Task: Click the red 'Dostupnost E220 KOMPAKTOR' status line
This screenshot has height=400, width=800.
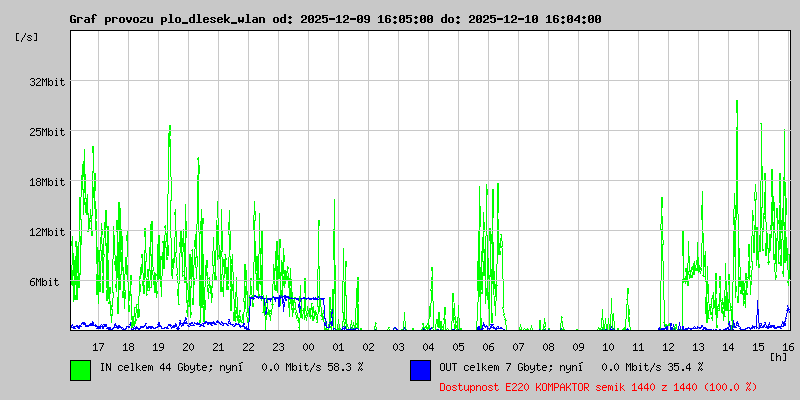Action: coord(598,387)
